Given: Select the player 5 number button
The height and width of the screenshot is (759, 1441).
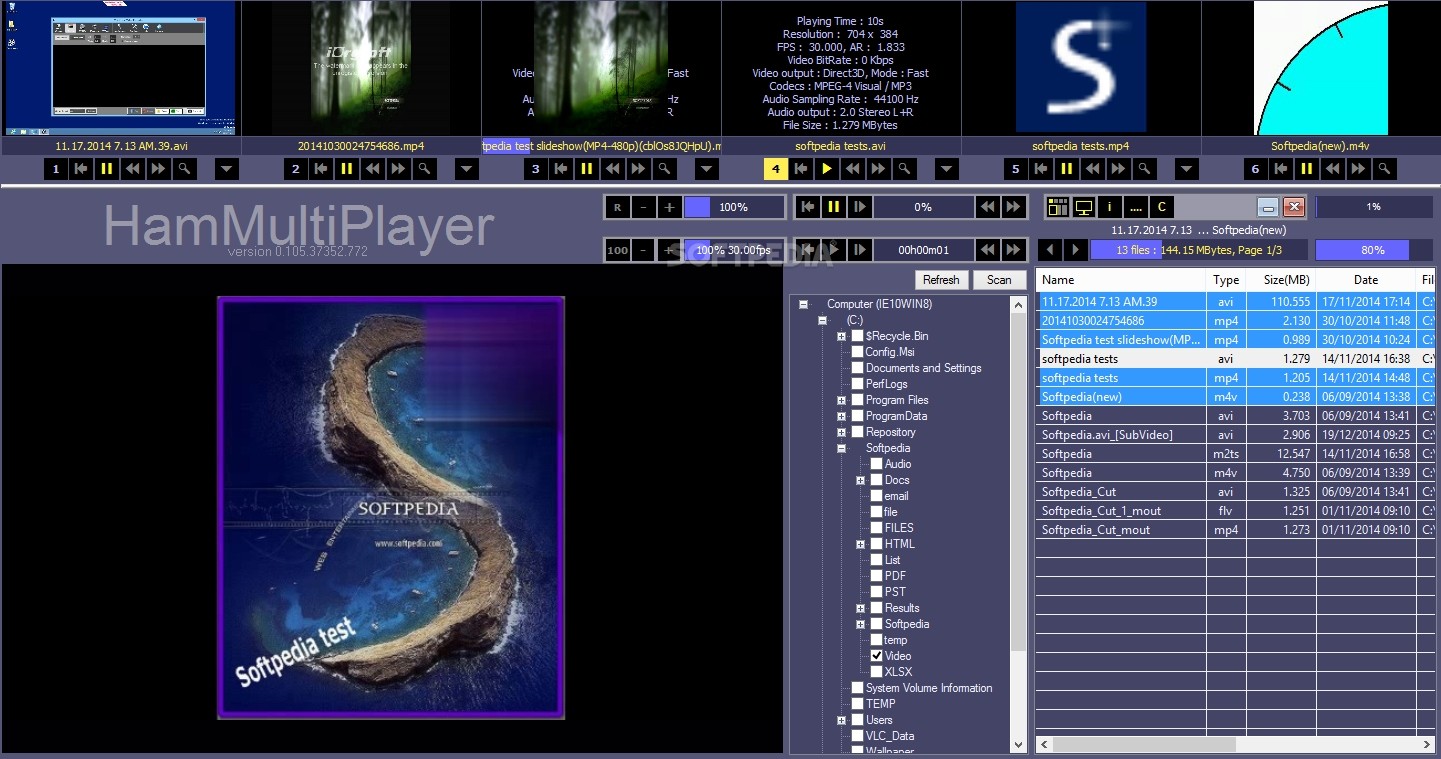Looking at the screenshot, I should (x=1016, y=169).
